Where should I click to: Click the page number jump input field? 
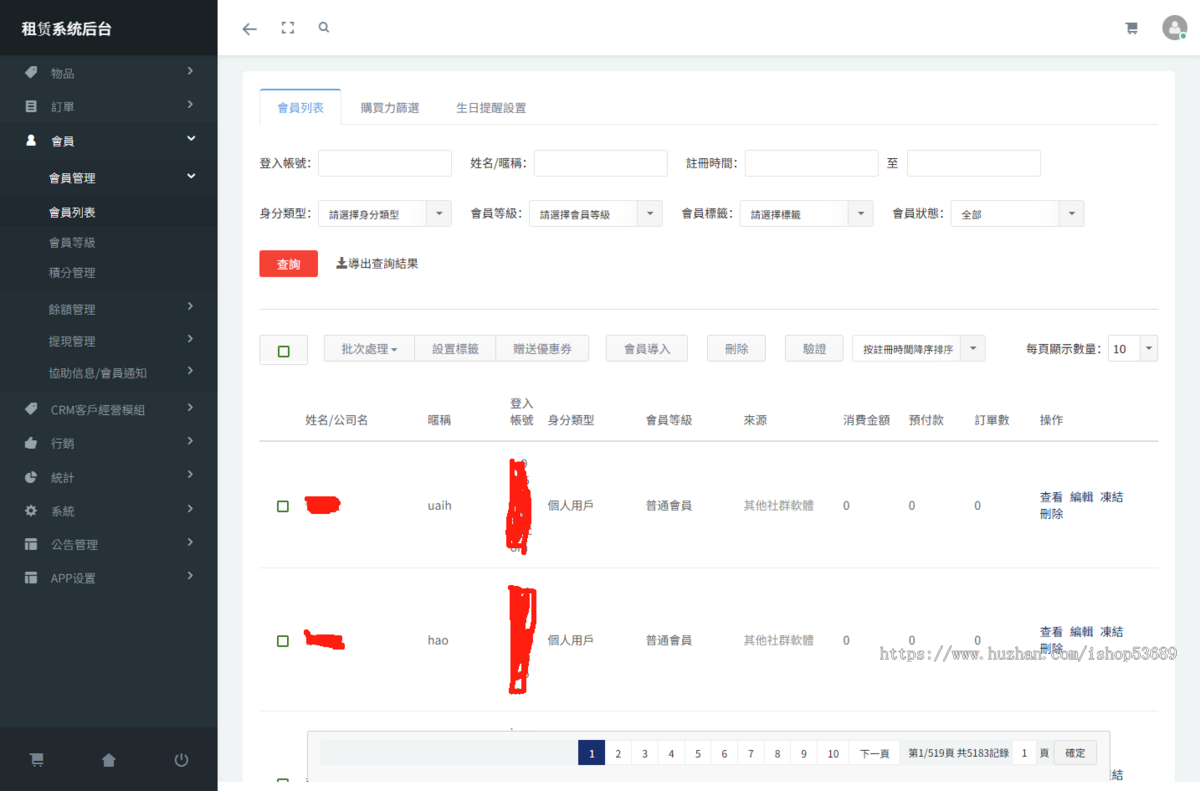[x=1023, y=753]
